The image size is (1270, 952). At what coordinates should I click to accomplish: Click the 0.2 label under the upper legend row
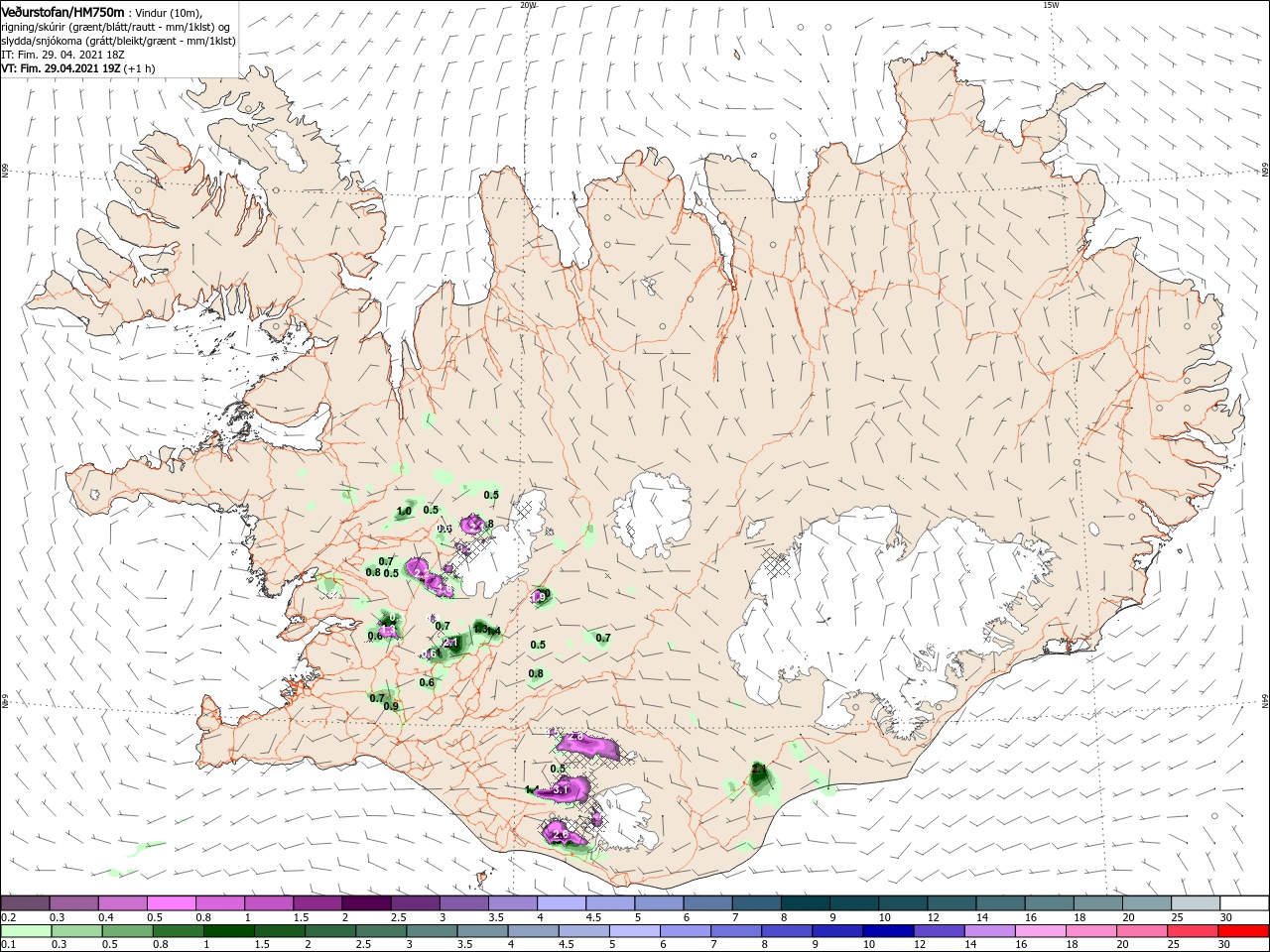[x=7, y=917]
